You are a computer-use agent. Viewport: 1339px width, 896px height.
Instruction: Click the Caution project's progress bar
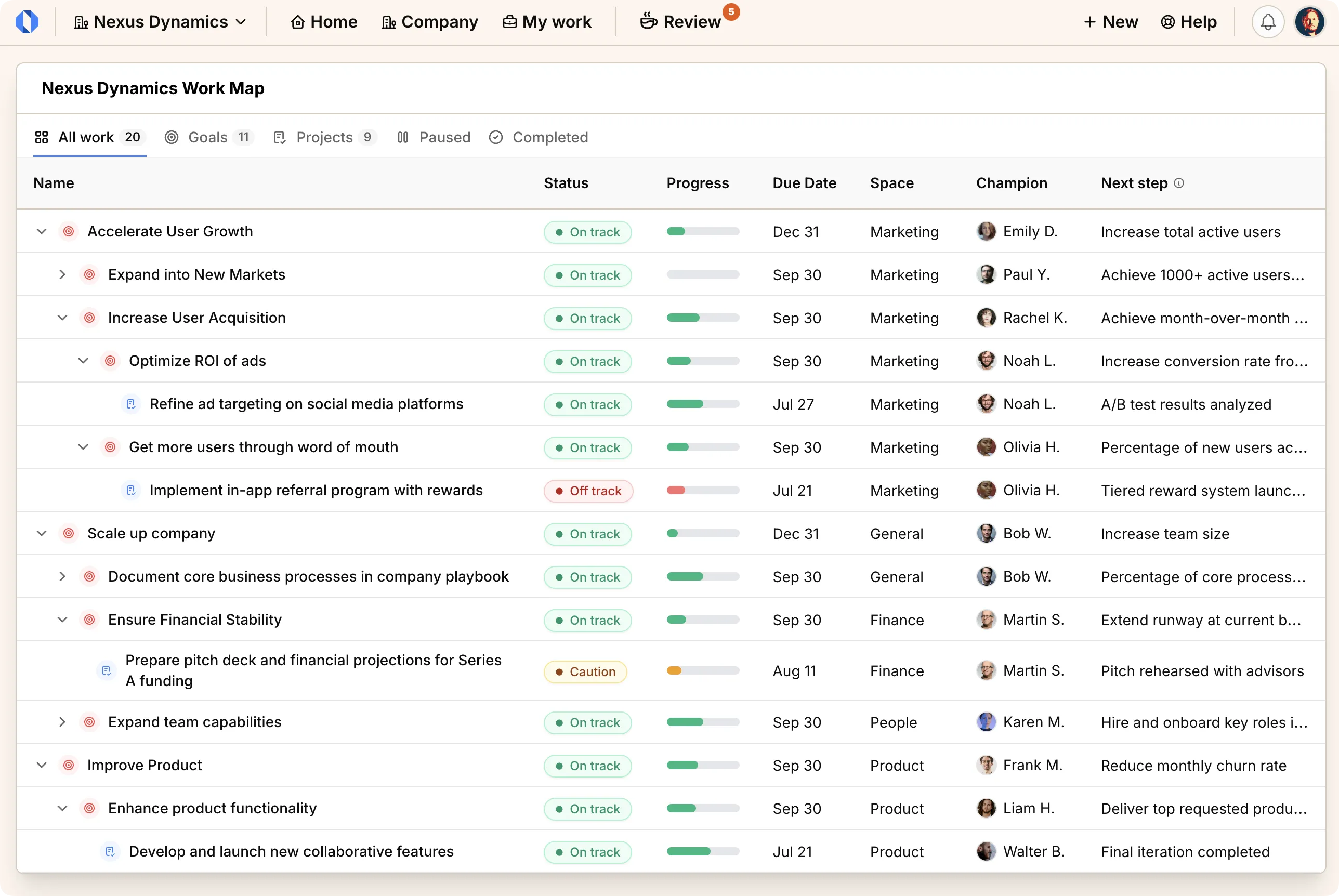pyautogui.click(x=702, y=670)
